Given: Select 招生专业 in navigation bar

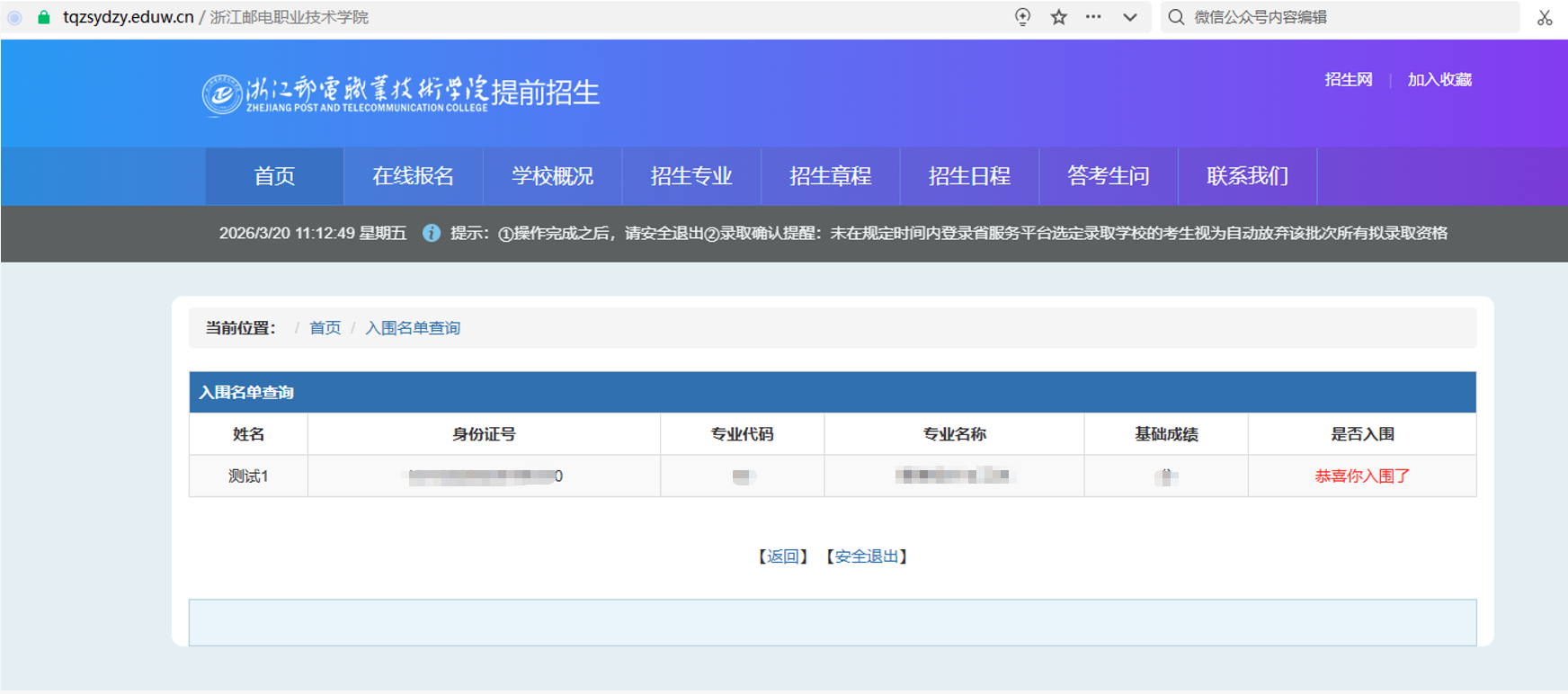Looking at the screenshot, I should tap(691, 176).
